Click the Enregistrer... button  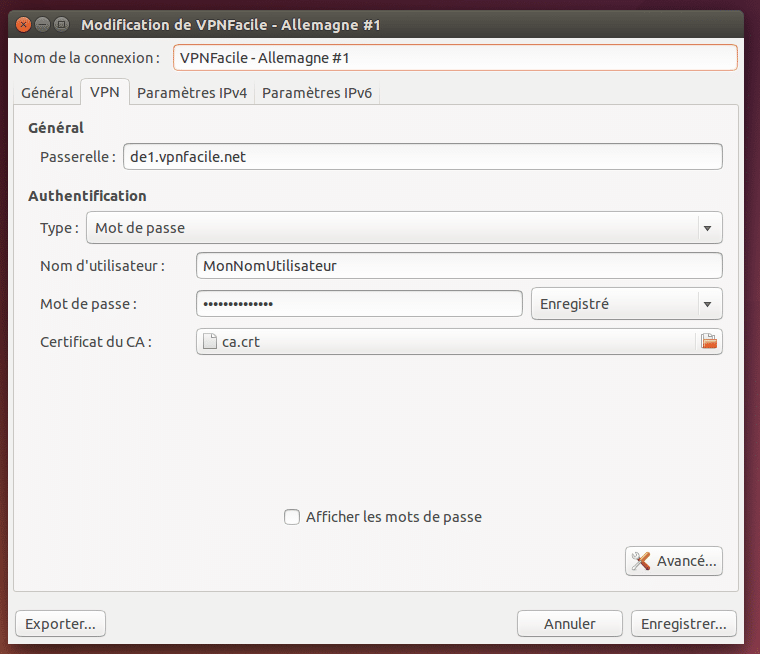[x=683, y=623]
